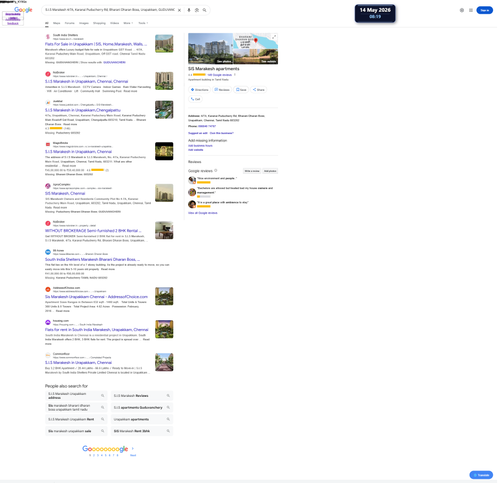Click the Share button in knowledge panel

[258, 90]
